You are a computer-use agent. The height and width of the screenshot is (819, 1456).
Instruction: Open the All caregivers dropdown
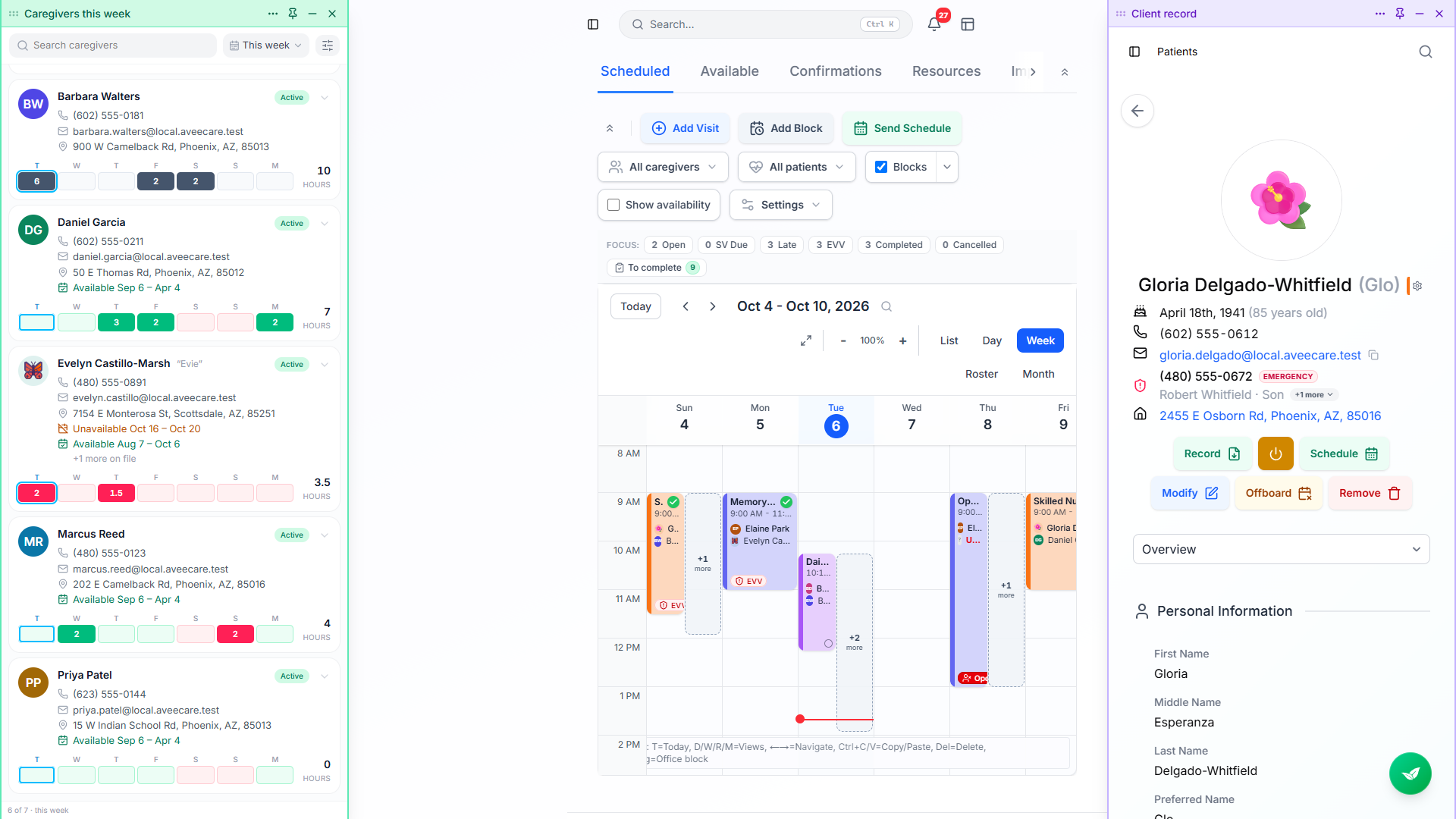pyautogui.click(x=663, y=167)
